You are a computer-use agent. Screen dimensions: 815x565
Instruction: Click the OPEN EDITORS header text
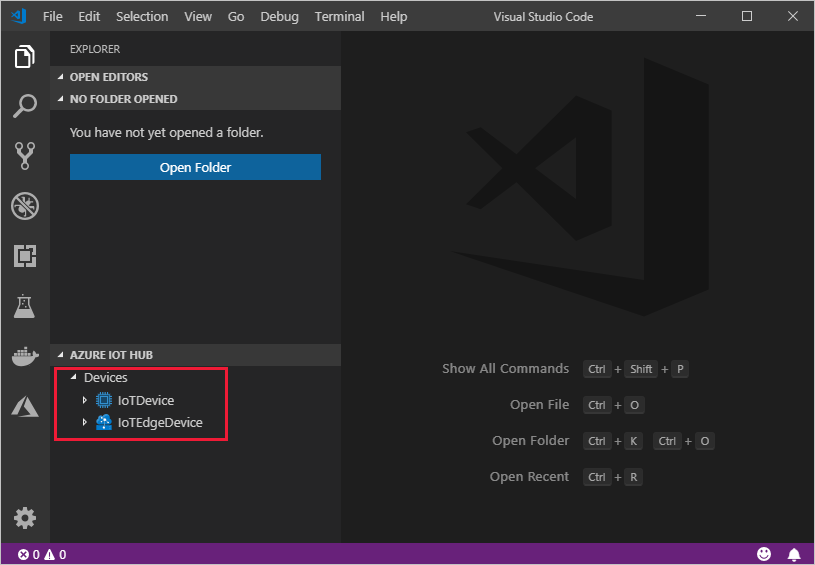point(109,77)
